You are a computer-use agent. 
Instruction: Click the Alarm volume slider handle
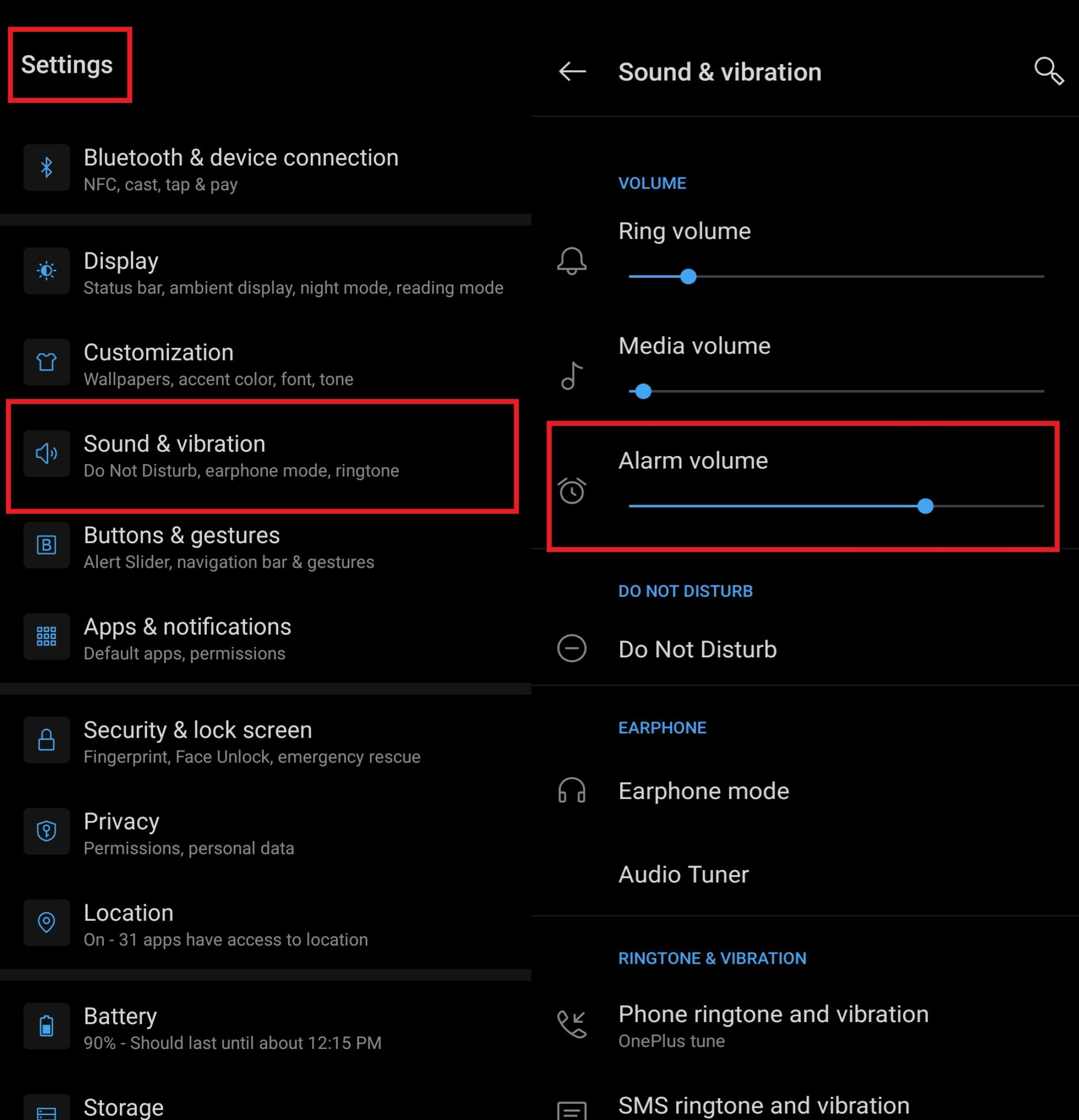(x=925, y=506)
